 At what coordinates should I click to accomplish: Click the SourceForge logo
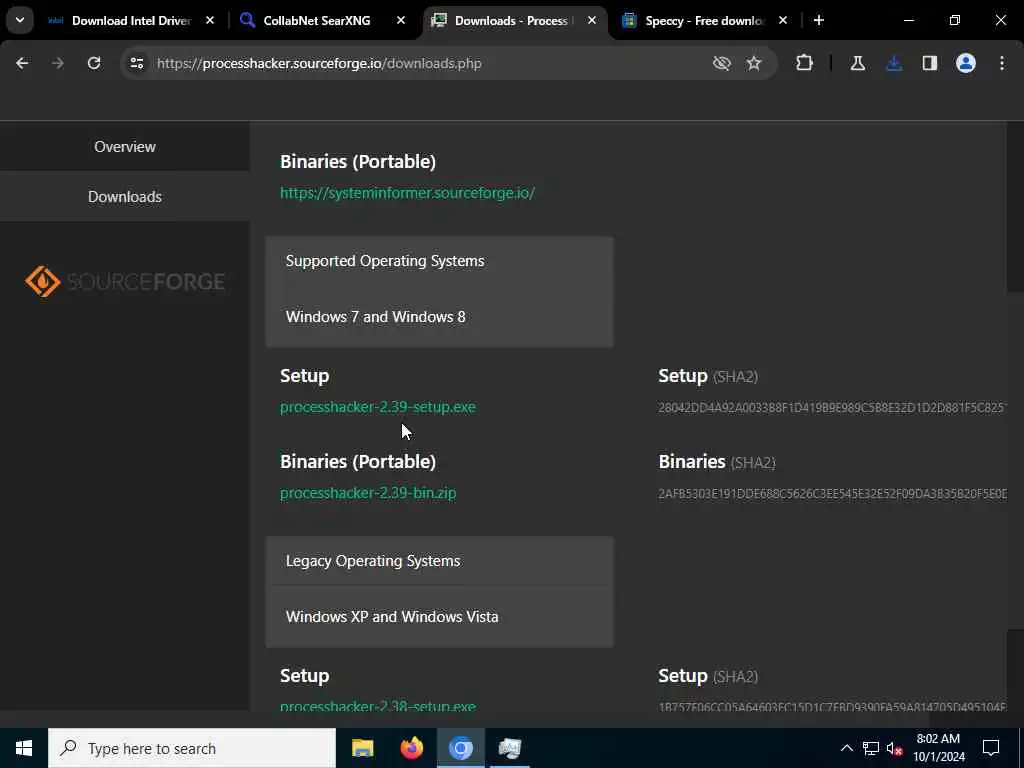[125, 281]
